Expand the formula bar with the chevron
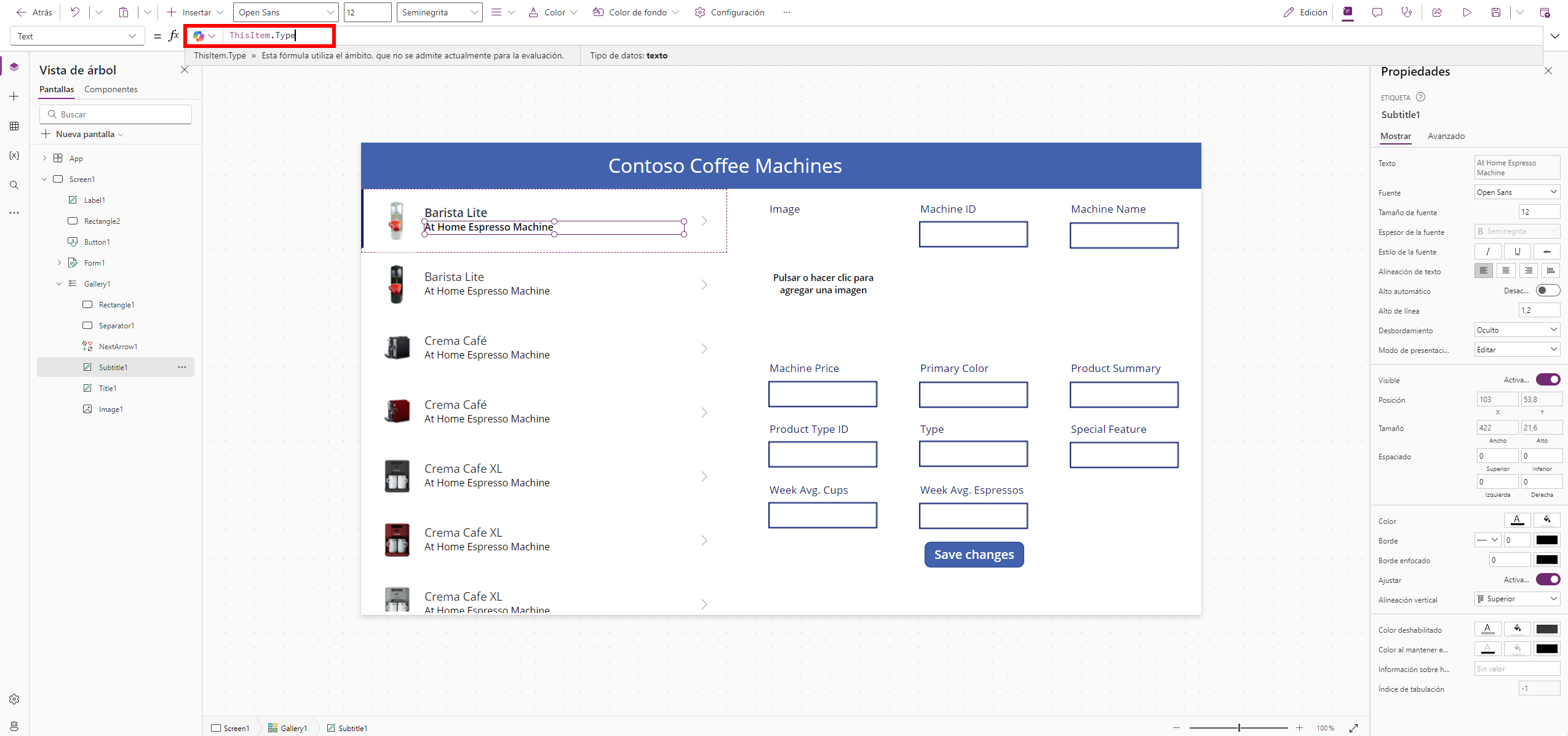 [x=1555, y=36]
